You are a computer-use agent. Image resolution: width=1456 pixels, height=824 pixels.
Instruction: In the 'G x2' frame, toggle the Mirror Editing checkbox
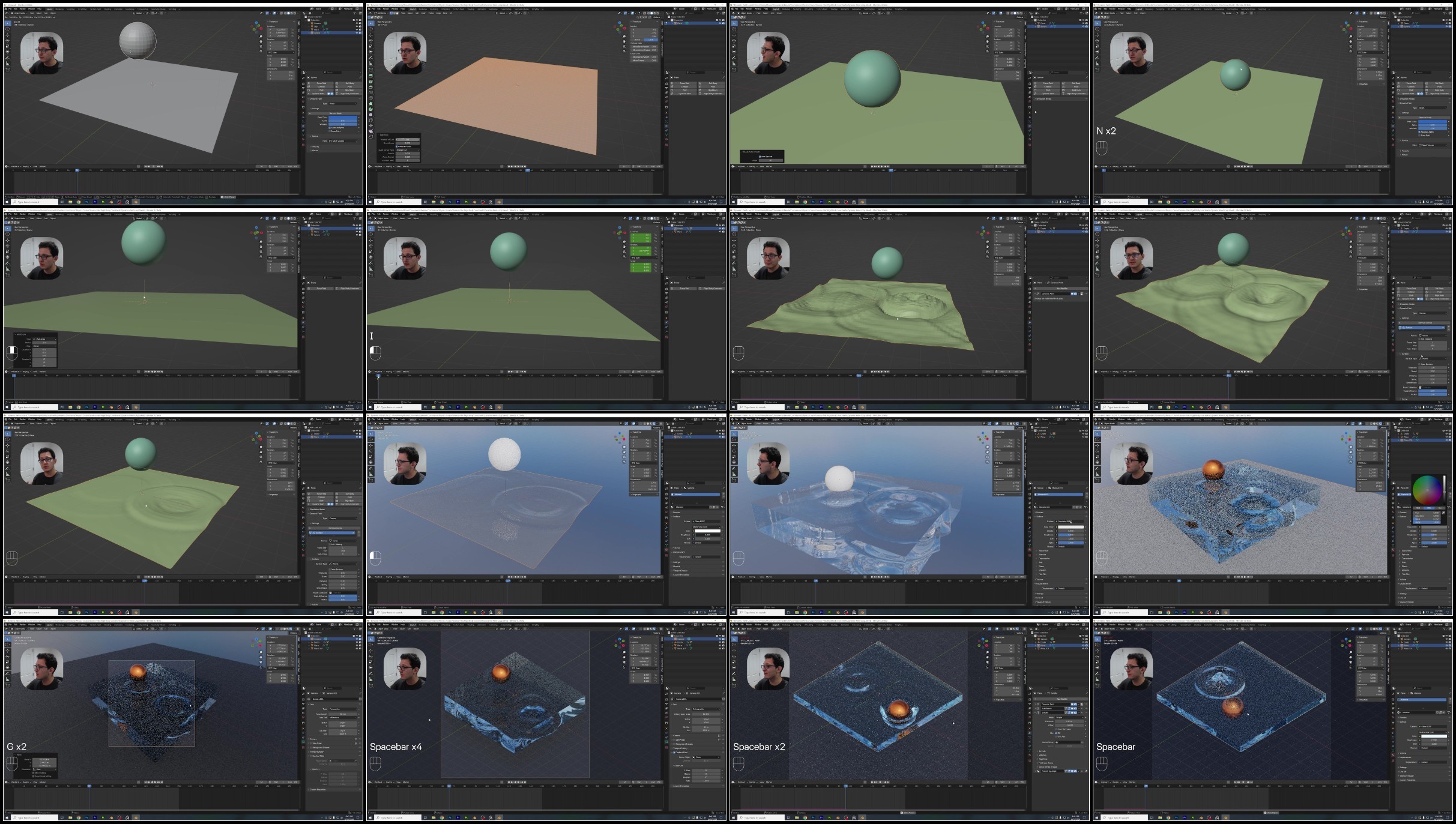(33, 773)
